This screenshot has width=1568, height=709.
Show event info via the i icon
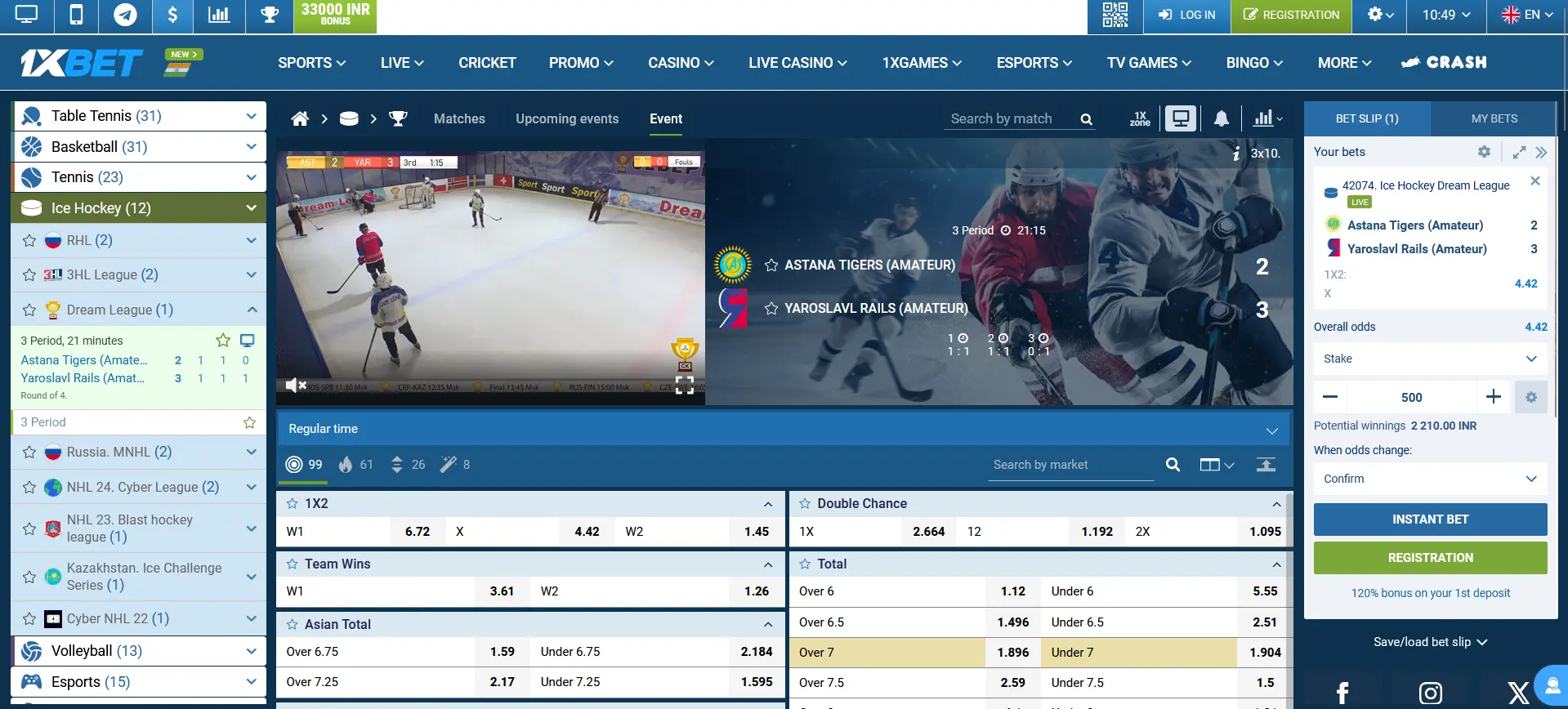pos(1236,153)
